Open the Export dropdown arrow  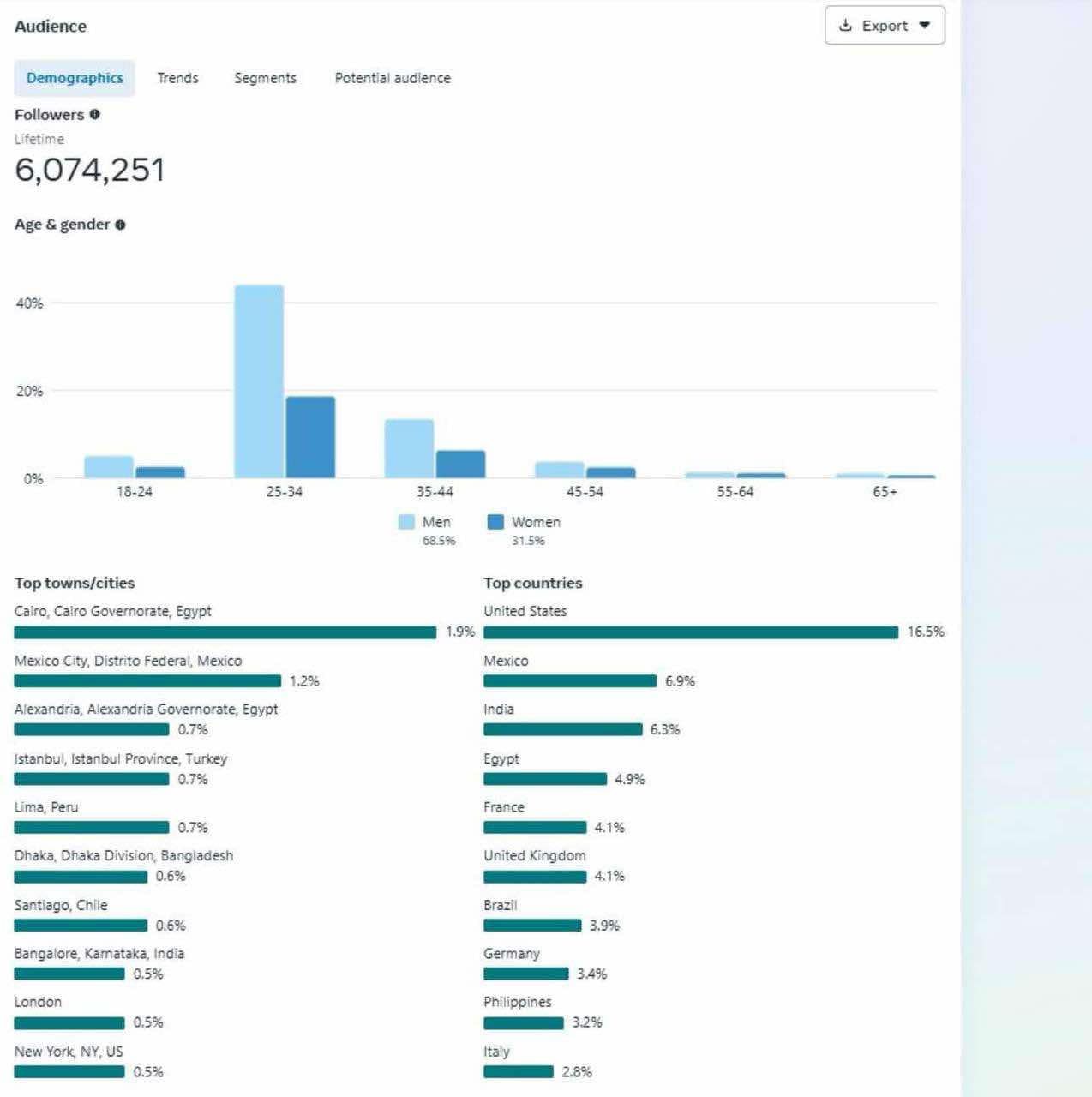coord(924,26)
